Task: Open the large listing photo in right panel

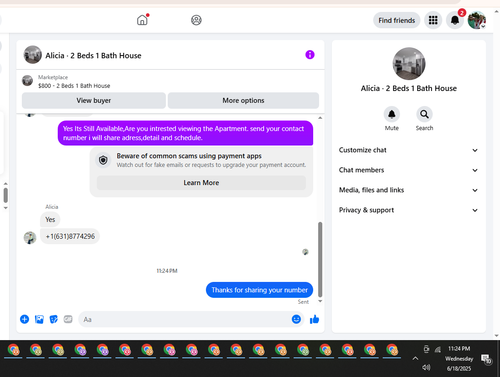Action: pyautogui.click(x=409, y=64)
